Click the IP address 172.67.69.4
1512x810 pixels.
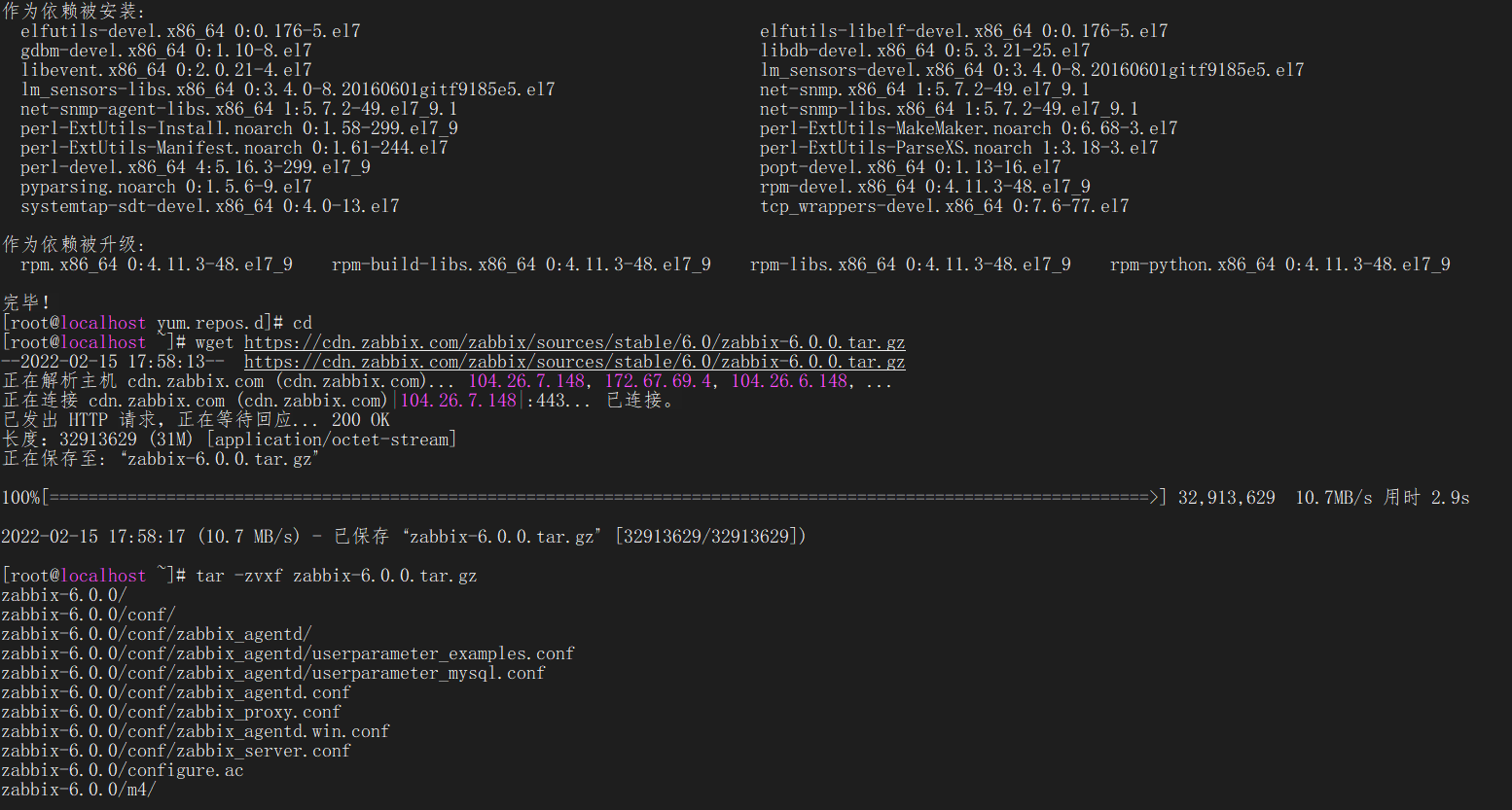658,381
